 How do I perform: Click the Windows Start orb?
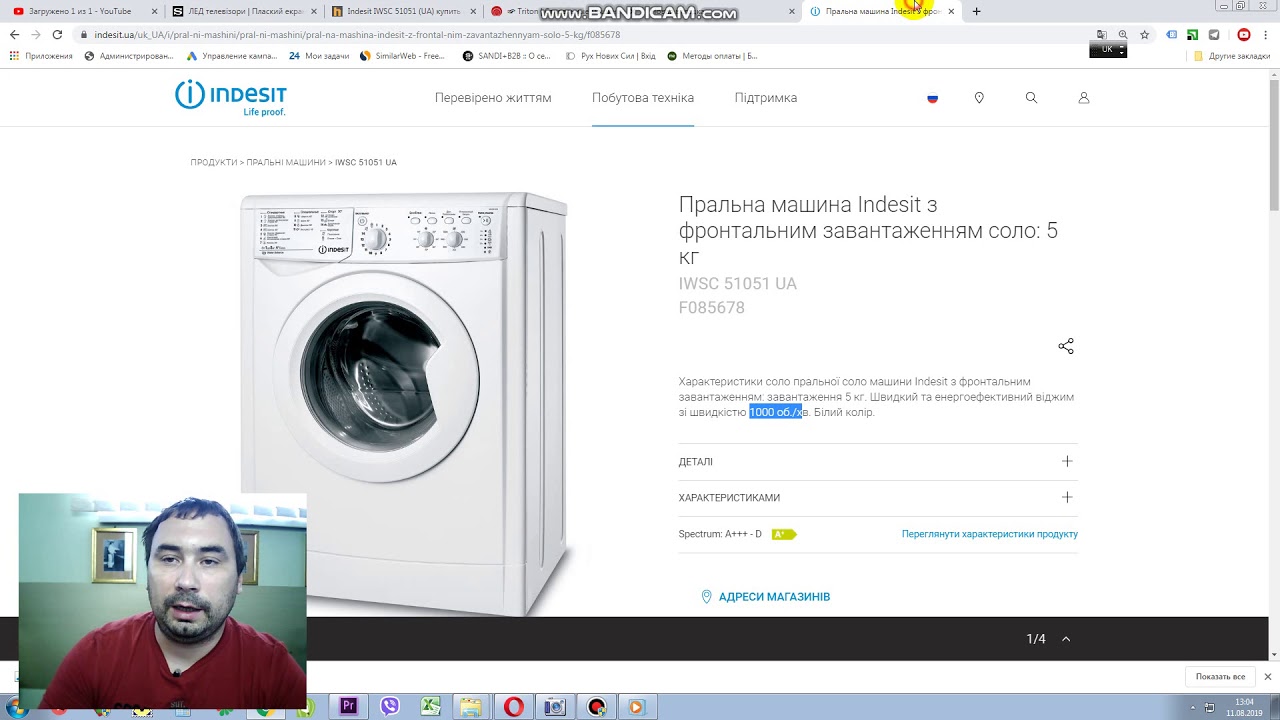[x=14, y=709]
